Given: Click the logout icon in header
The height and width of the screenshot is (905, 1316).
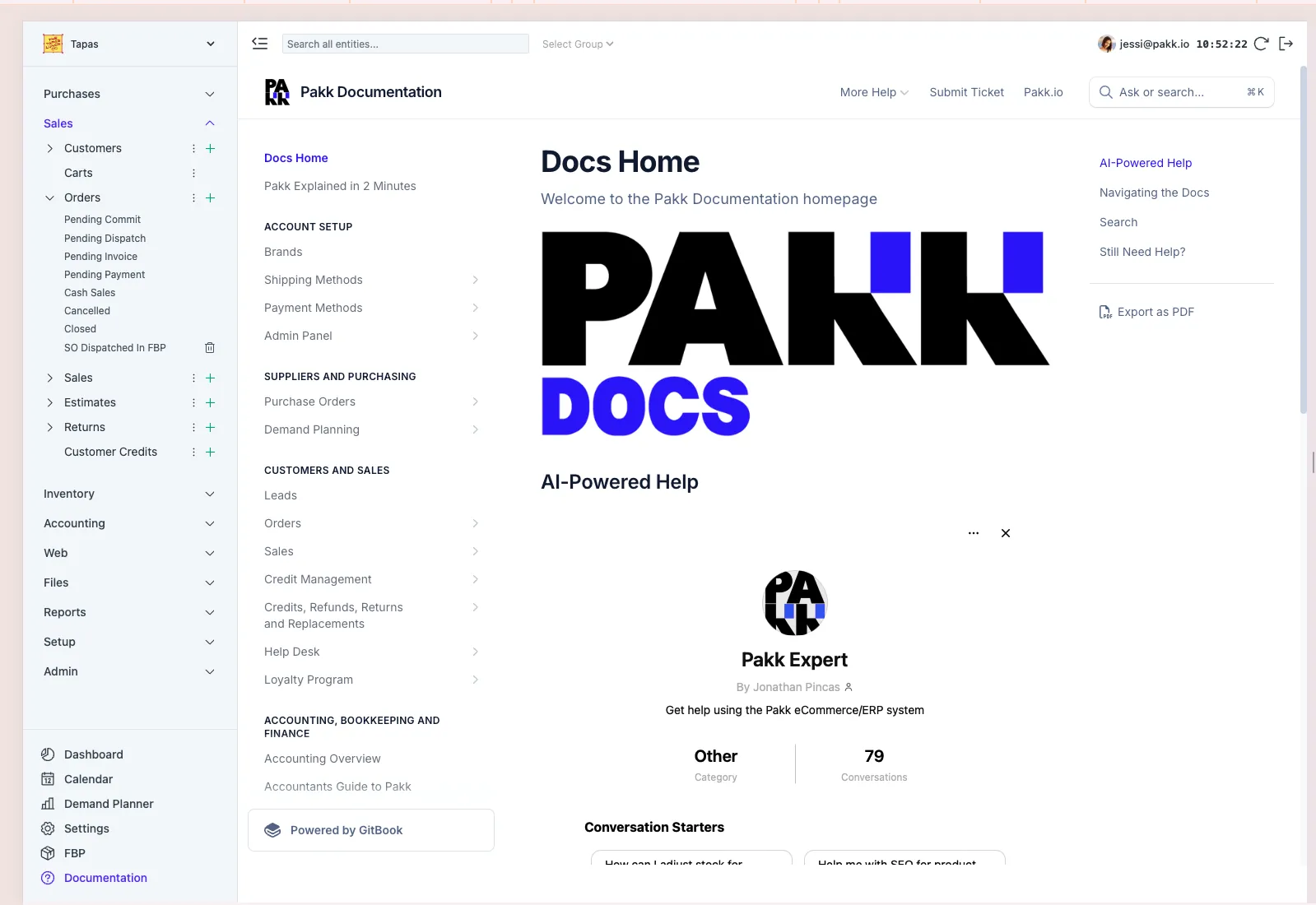Looking at the screenshot, I should point(1286,44).
